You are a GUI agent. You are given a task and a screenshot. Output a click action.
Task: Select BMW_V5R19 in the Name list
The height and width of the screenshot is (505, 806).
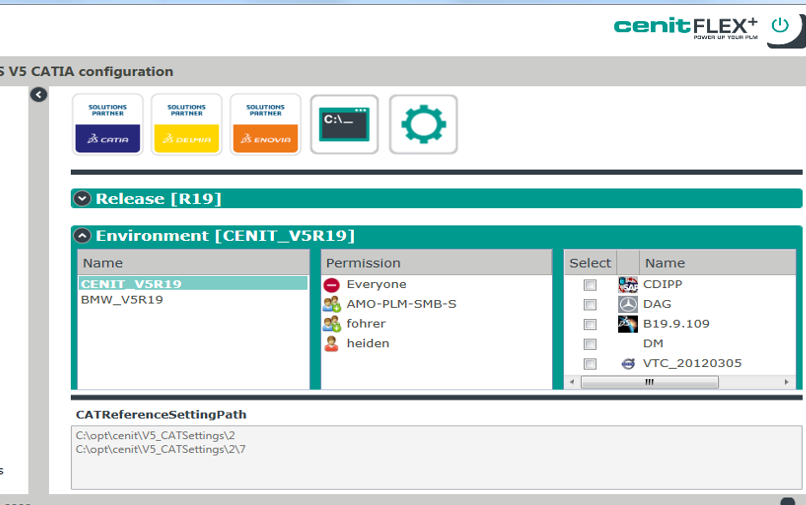[122, 300]
